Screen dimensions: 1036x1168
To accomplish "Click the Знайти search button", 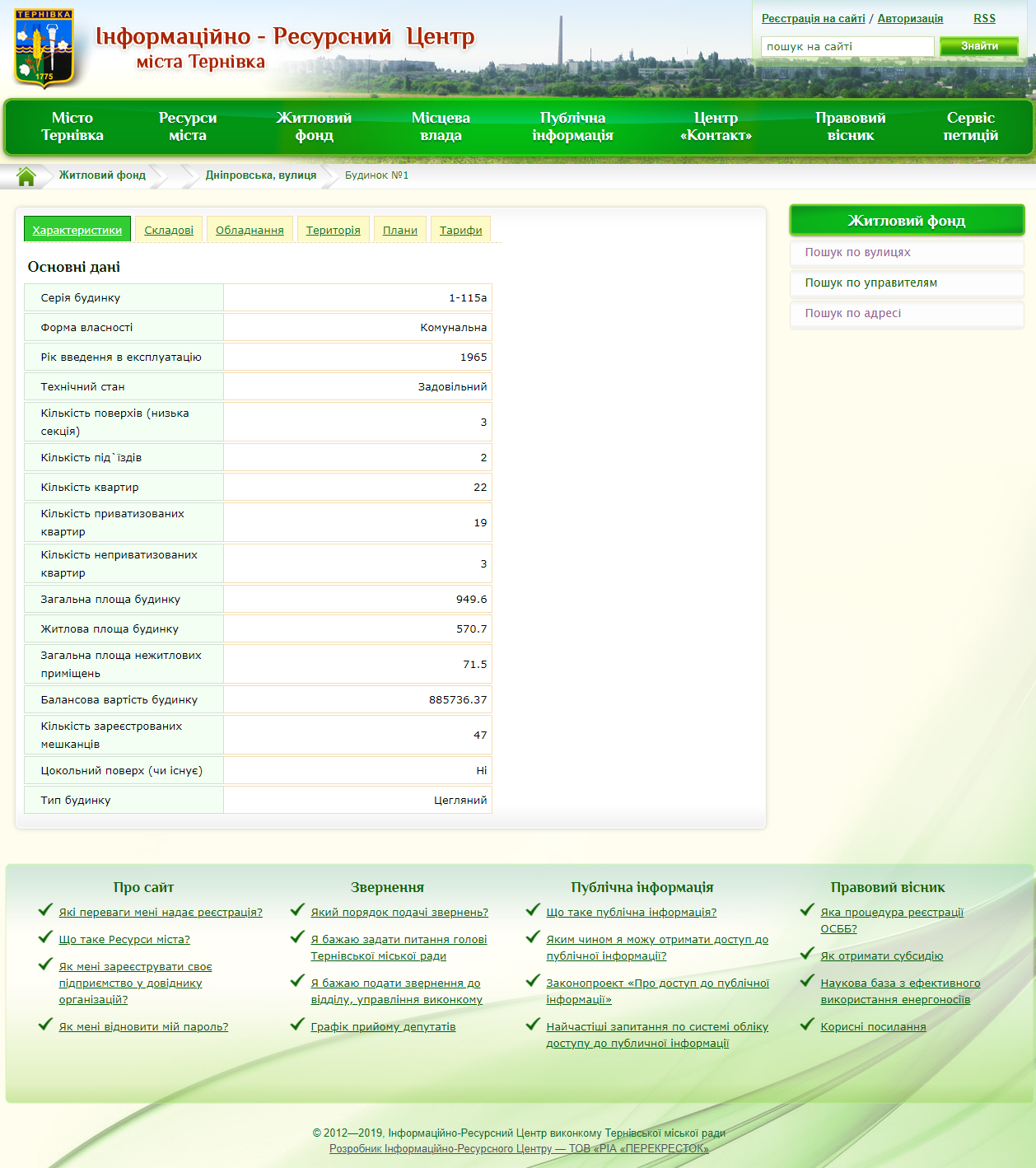I will tap(979, 46).
